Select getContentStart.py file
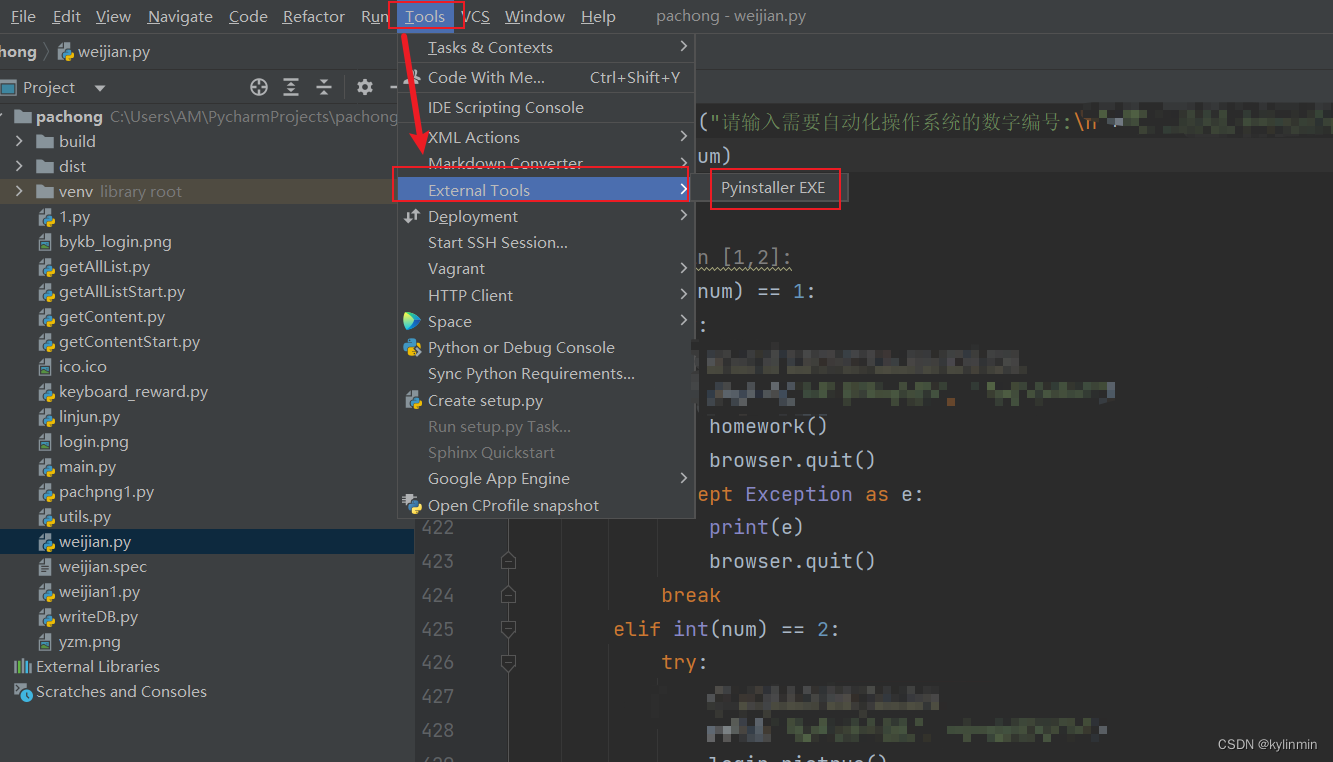Viewport: 1333px width, 762px height. [x=129, y=341]
